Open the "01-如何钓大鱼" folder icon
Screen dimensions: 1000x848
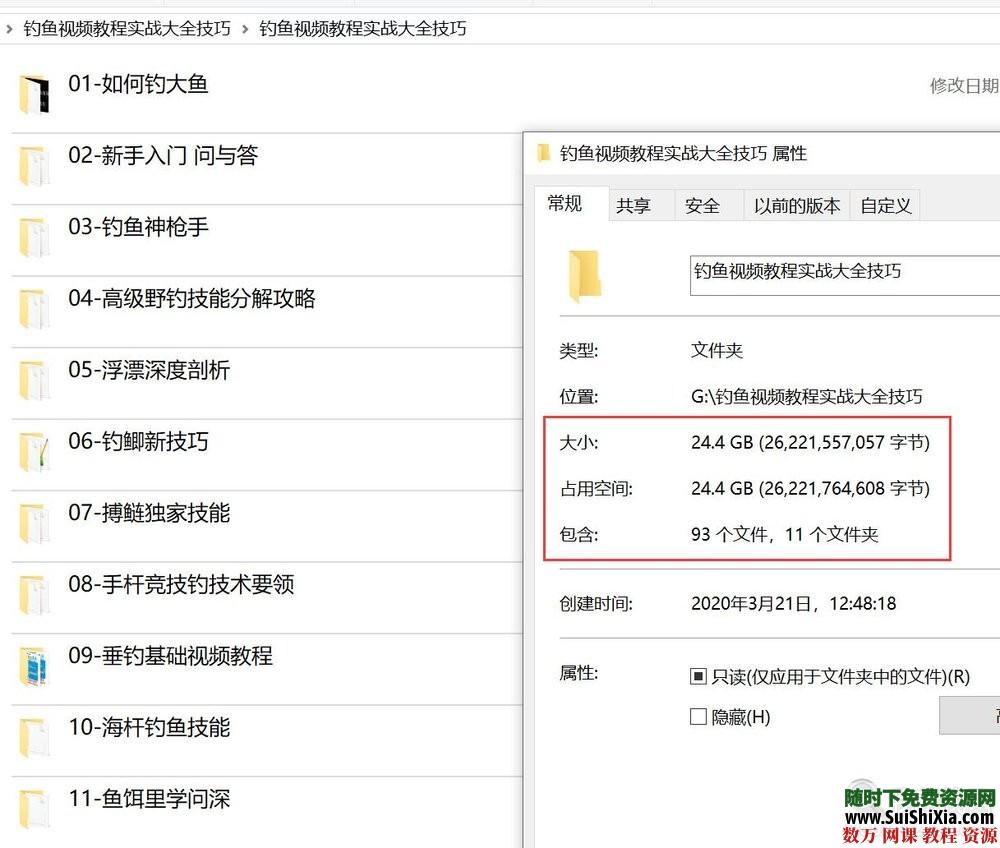pyautogui.click(x=33, y=94)
